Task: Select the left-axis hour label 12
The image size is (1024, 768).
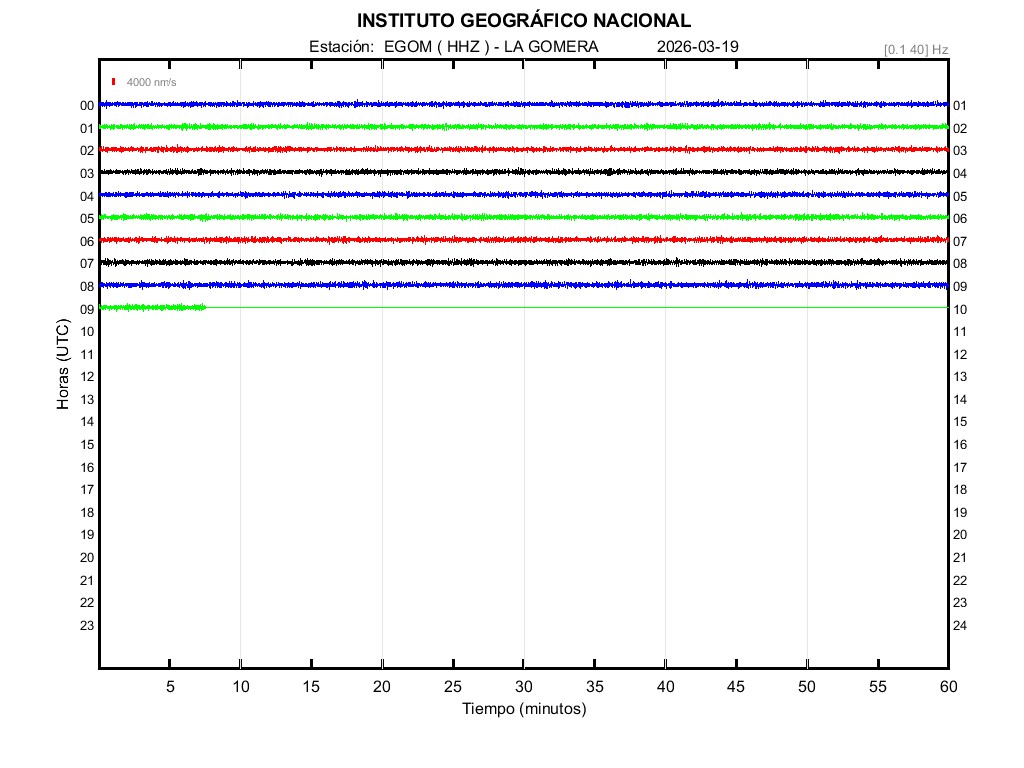Action: (x=87, y=377)
